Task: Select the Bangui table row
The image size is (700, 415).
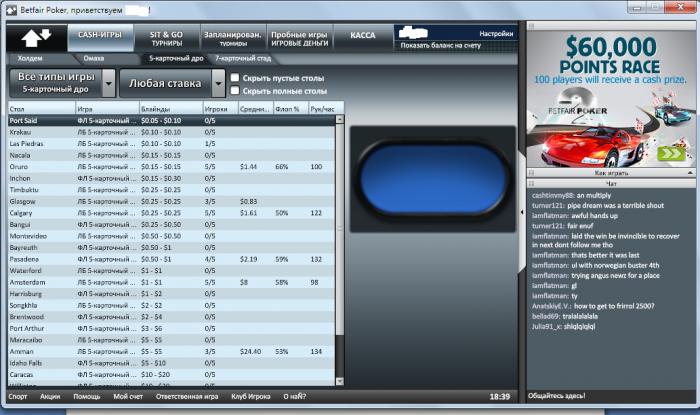Action: [171, 224]
